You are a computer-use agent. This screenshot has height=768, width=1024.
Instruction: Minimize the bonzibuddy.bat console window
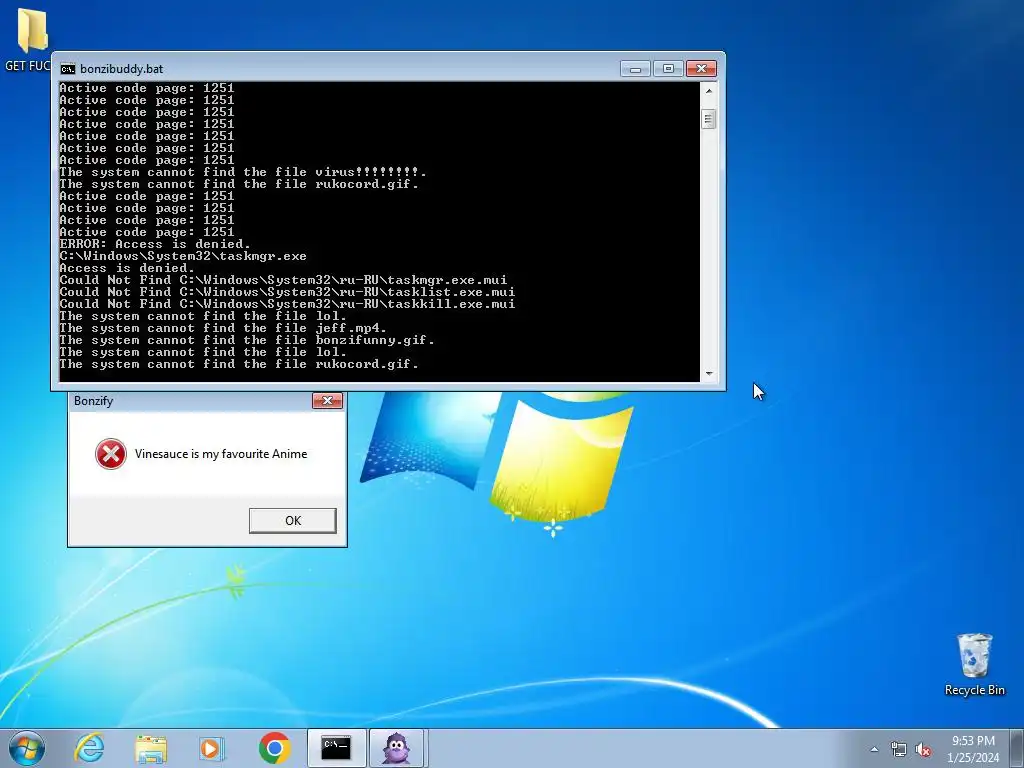click(x=635, y=69)
